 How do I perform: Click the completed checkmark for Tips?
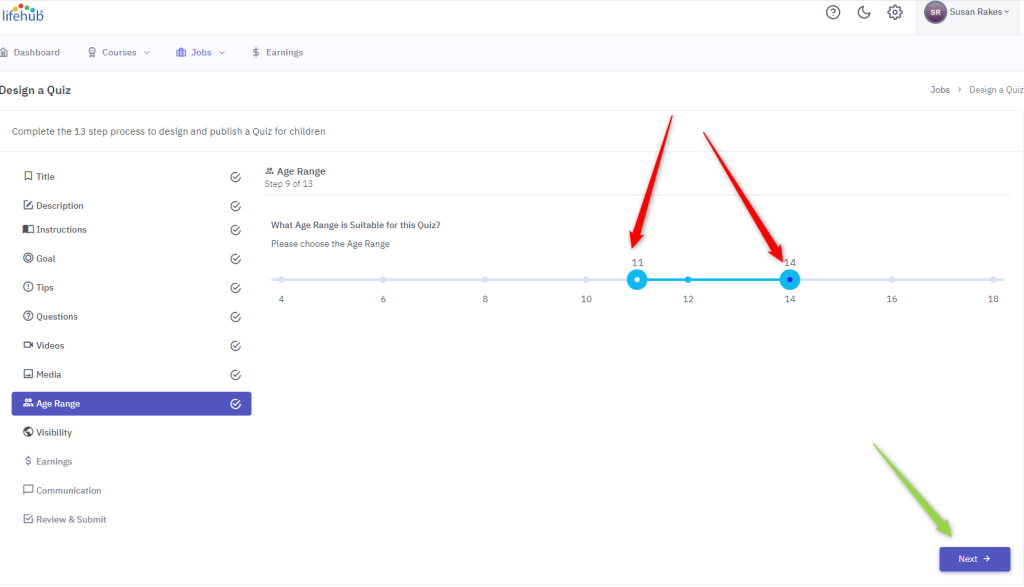click(236, 288)
